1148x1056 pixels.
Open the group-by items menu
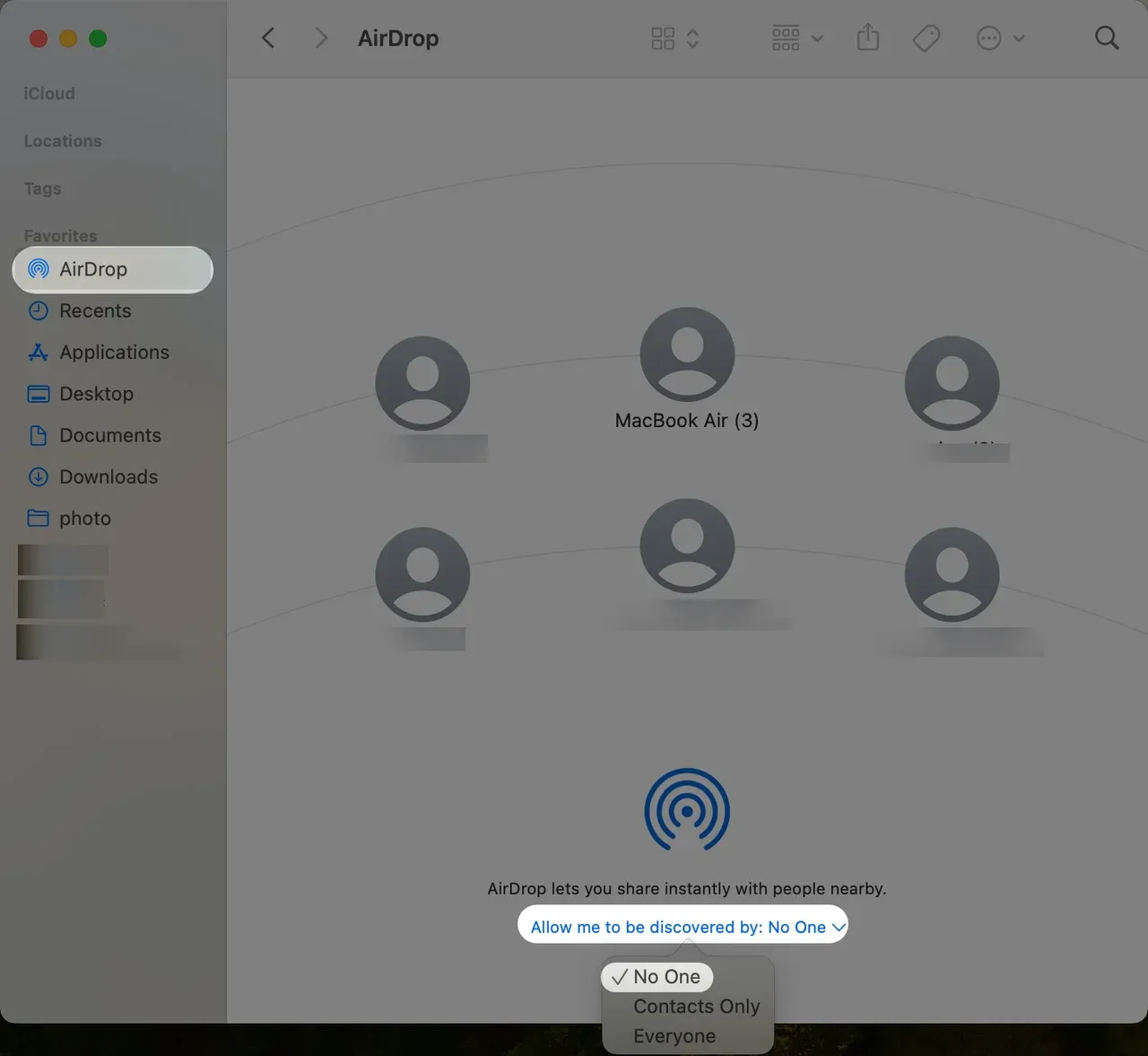point(797,39)
